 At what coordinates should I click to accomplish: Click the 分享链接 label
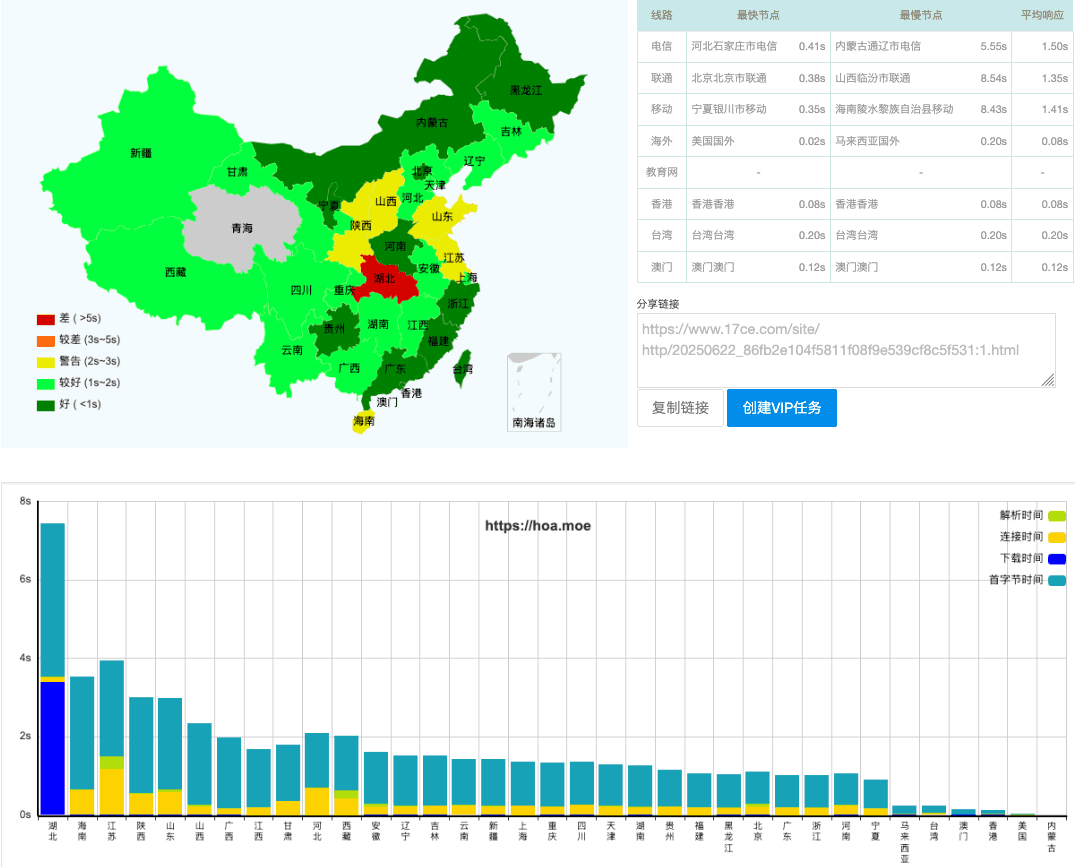[658, 303]
